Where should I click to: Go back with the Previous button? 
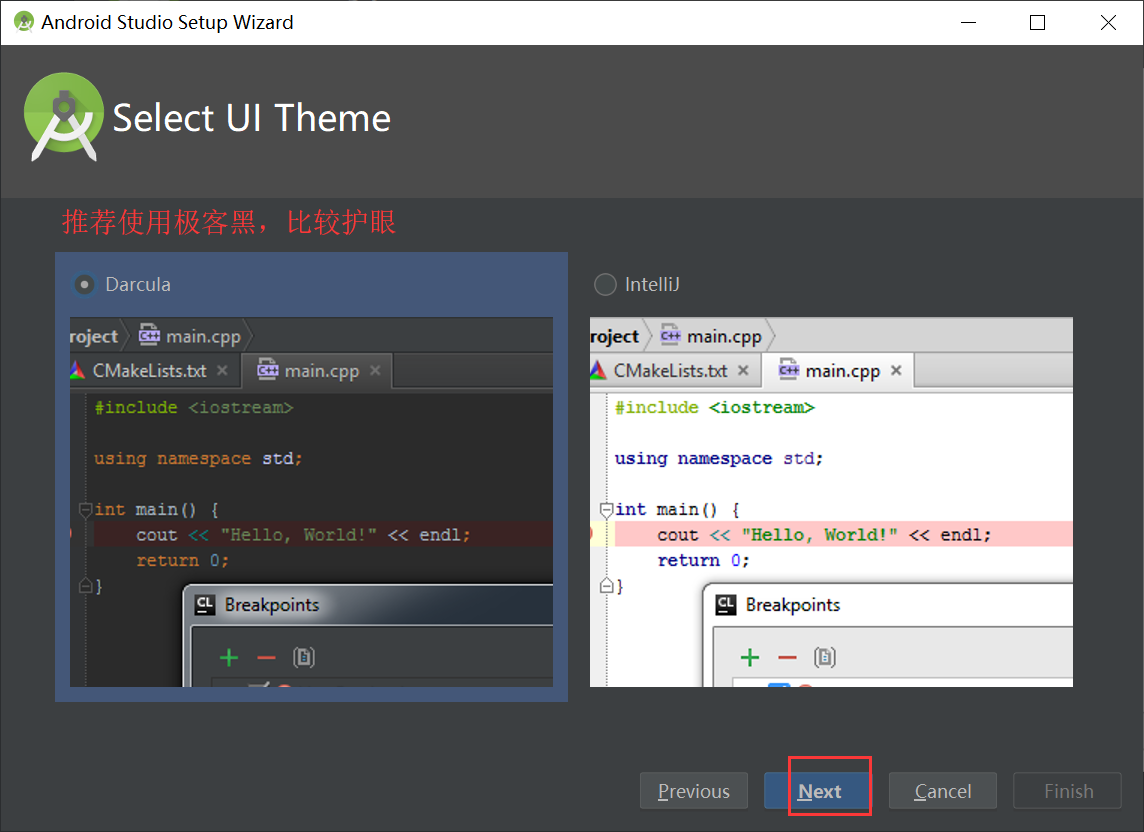pos(694,791)
